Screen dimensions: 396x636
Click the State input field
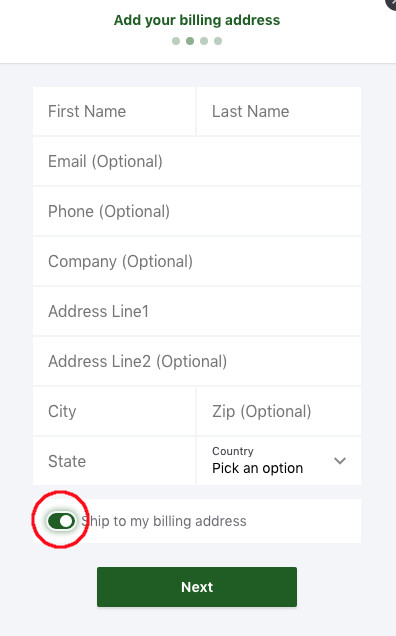(x=114, y=461)
